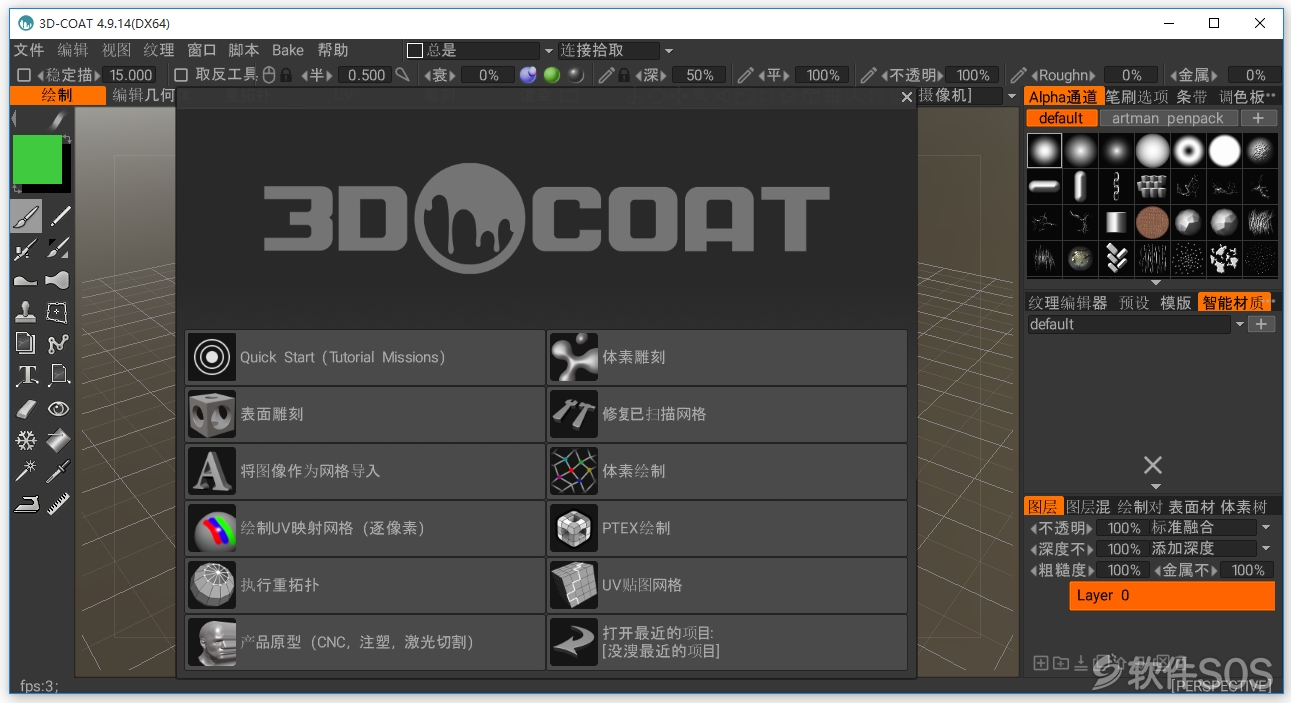The height and width of the screenshot is (703, 1291).
Task: Select the Eraser tool
Action: pos(26,408)
